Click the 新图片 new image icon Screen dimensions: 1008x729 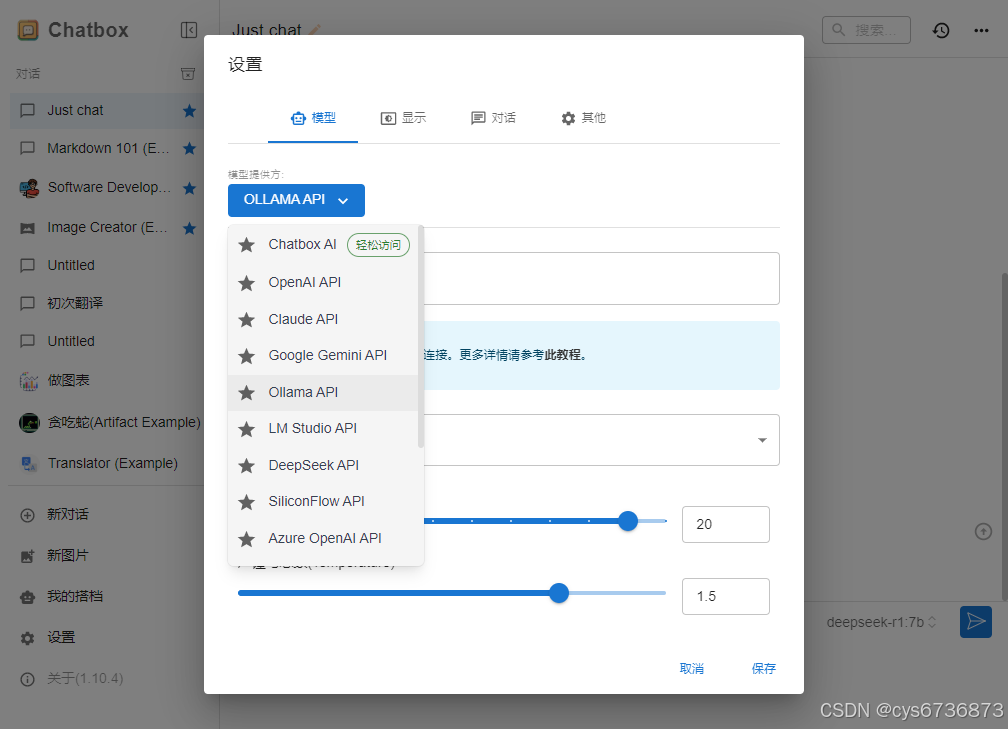28,556
